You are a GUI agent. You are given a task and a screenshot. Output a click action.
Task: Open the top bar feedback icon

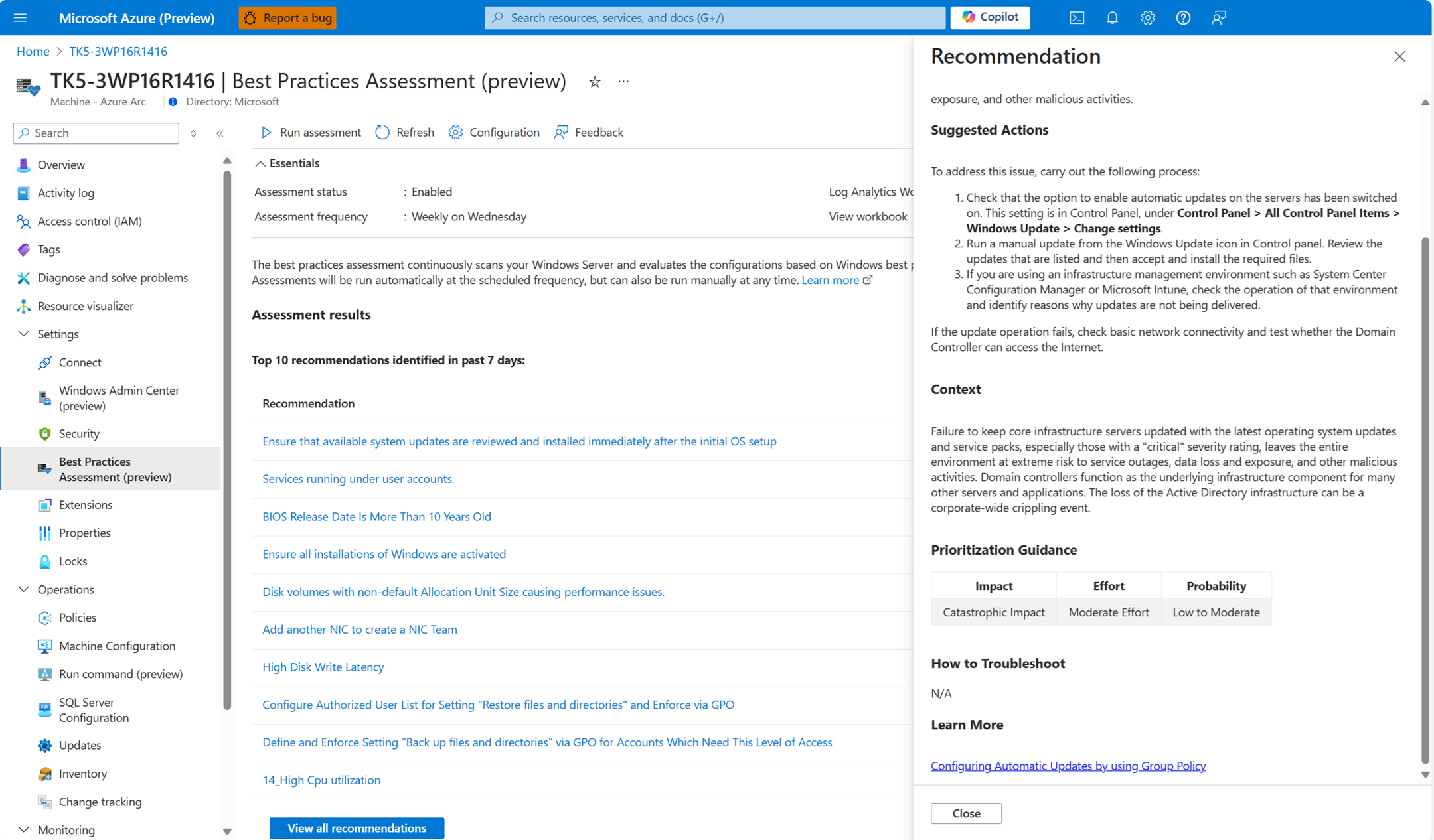coord(1218,18)
